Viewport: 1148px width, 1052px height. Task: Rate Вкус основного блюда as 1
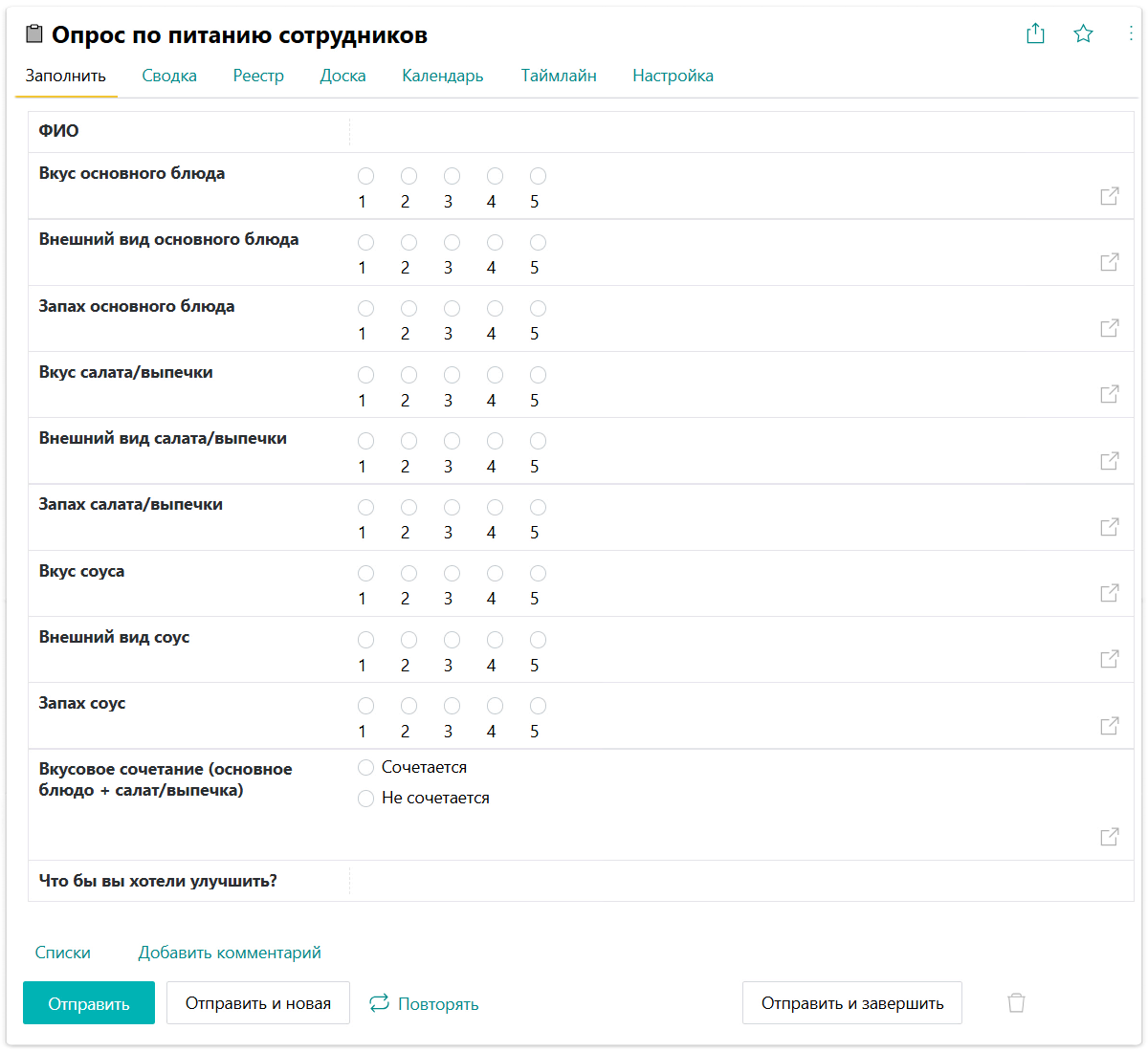click(x=365, y=176)
